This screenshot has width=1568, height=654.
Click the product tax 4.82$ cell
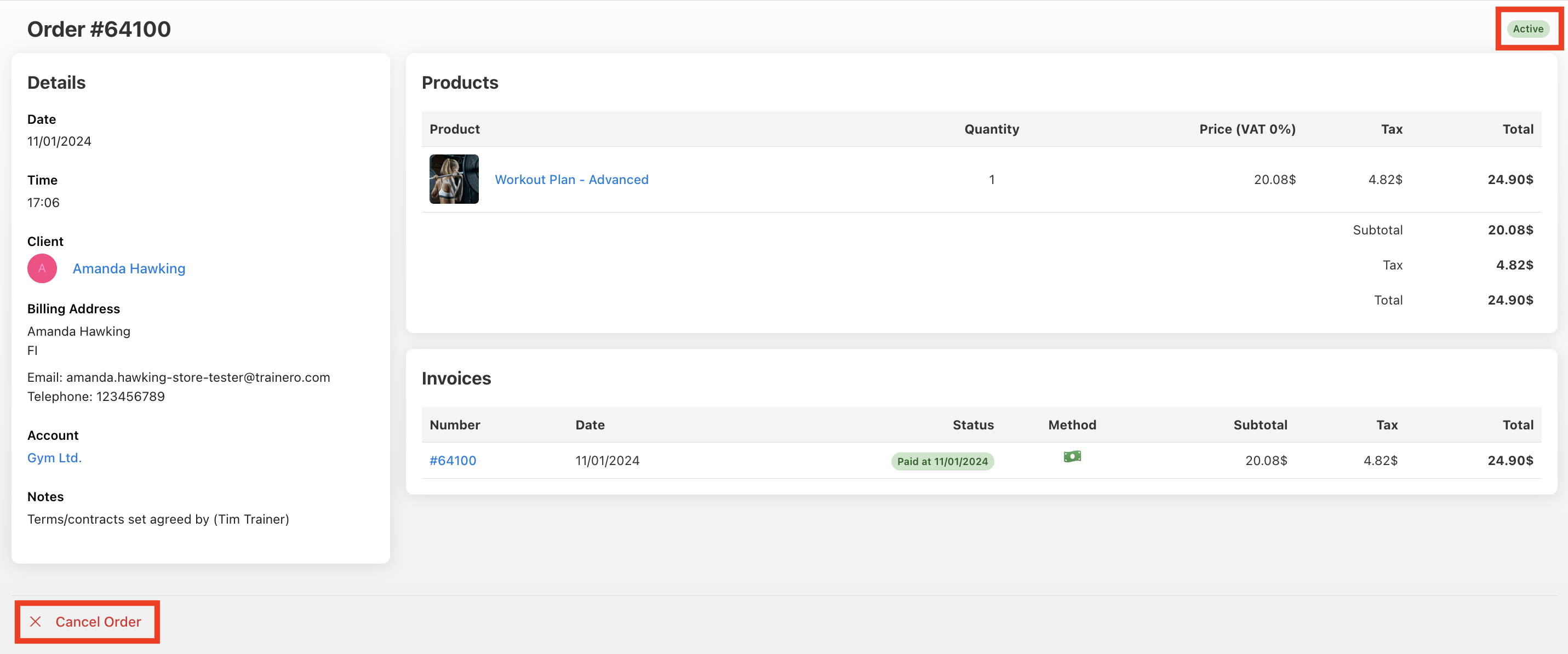coord(1386,180)
